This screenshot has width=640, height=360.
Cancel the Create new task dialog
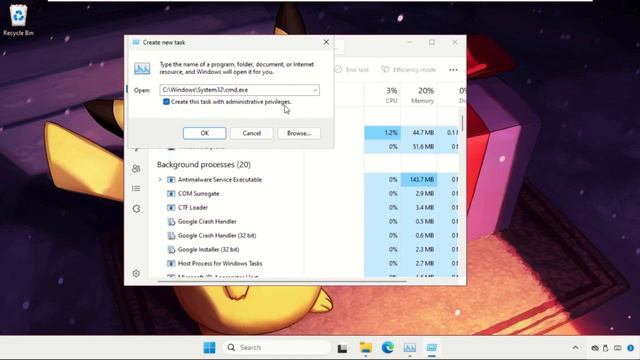click(251, 133)
